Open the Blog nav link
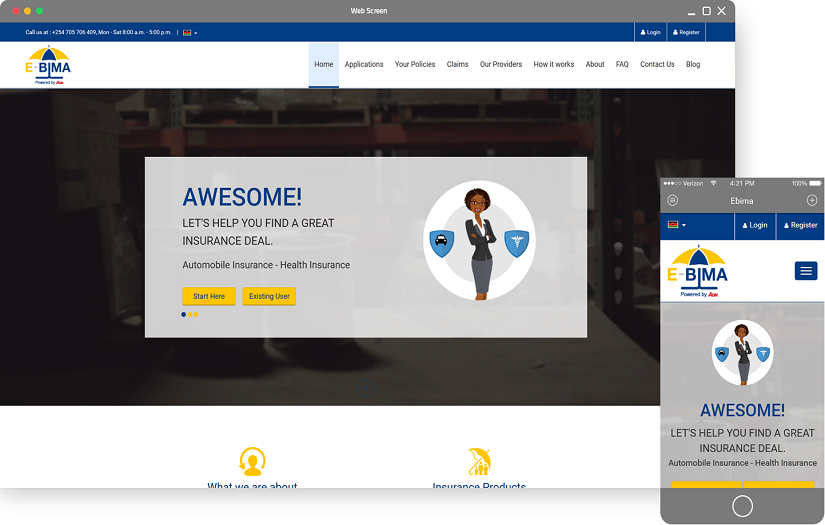Screen dimensions: 825x525 [x=693, y=64]
